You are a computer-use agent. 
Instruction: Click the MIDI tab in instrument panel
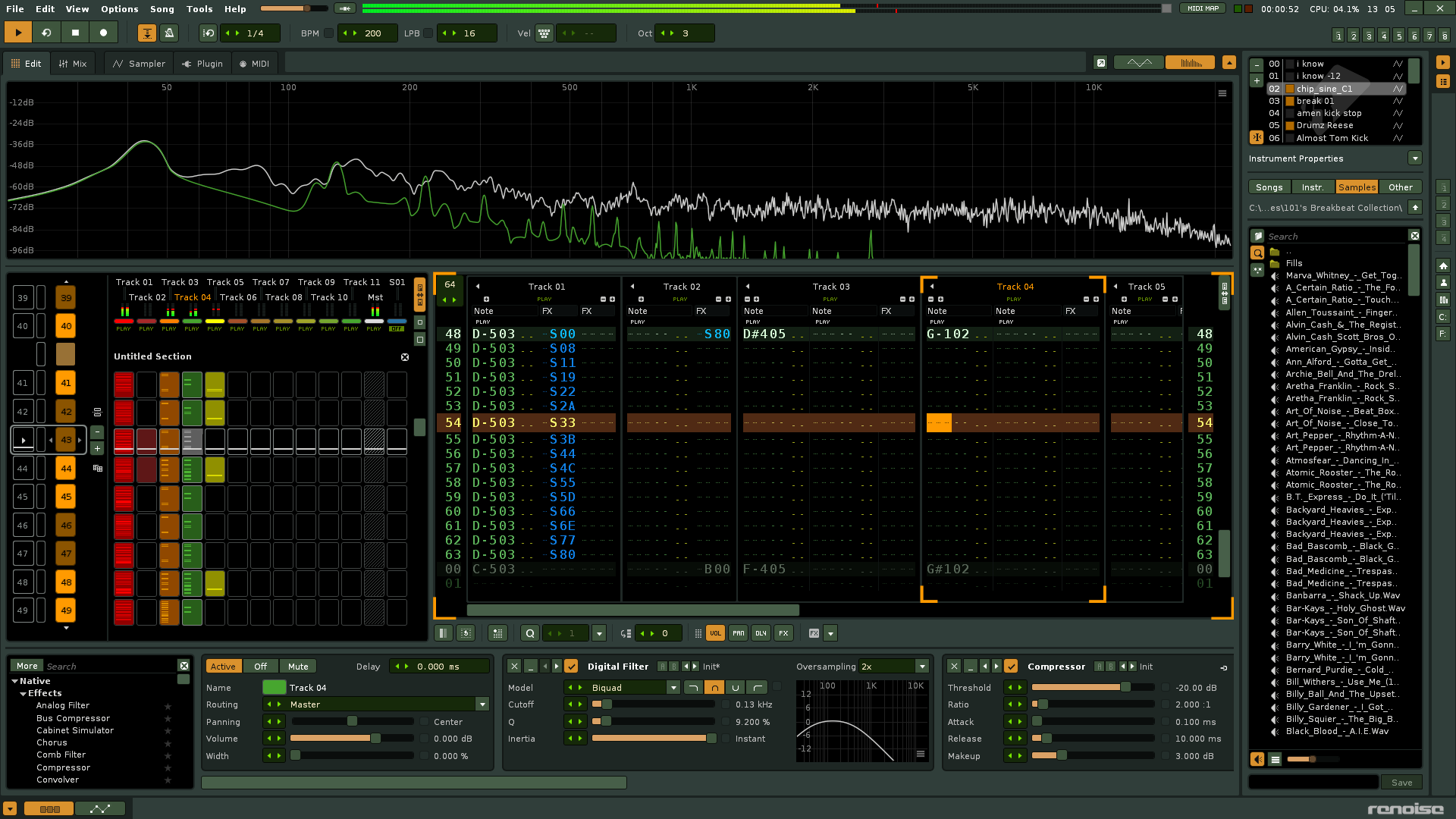click(x=258, y=63)
